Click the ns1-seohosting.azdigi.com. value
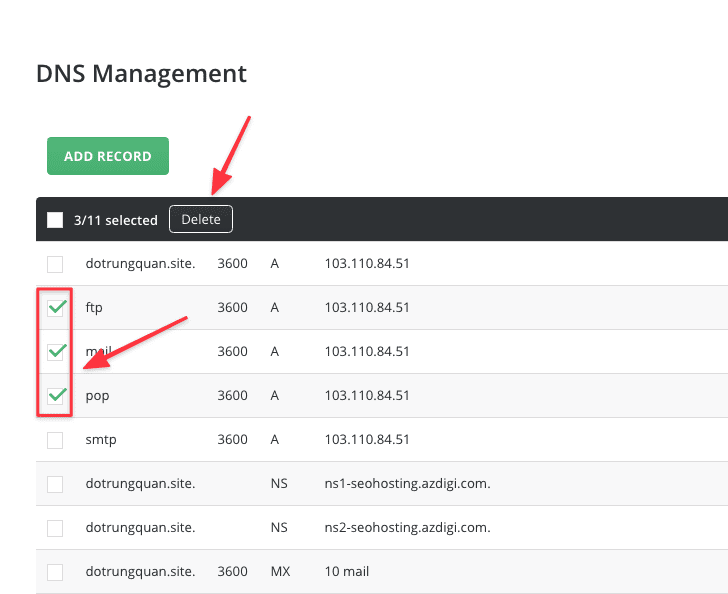 407,484
